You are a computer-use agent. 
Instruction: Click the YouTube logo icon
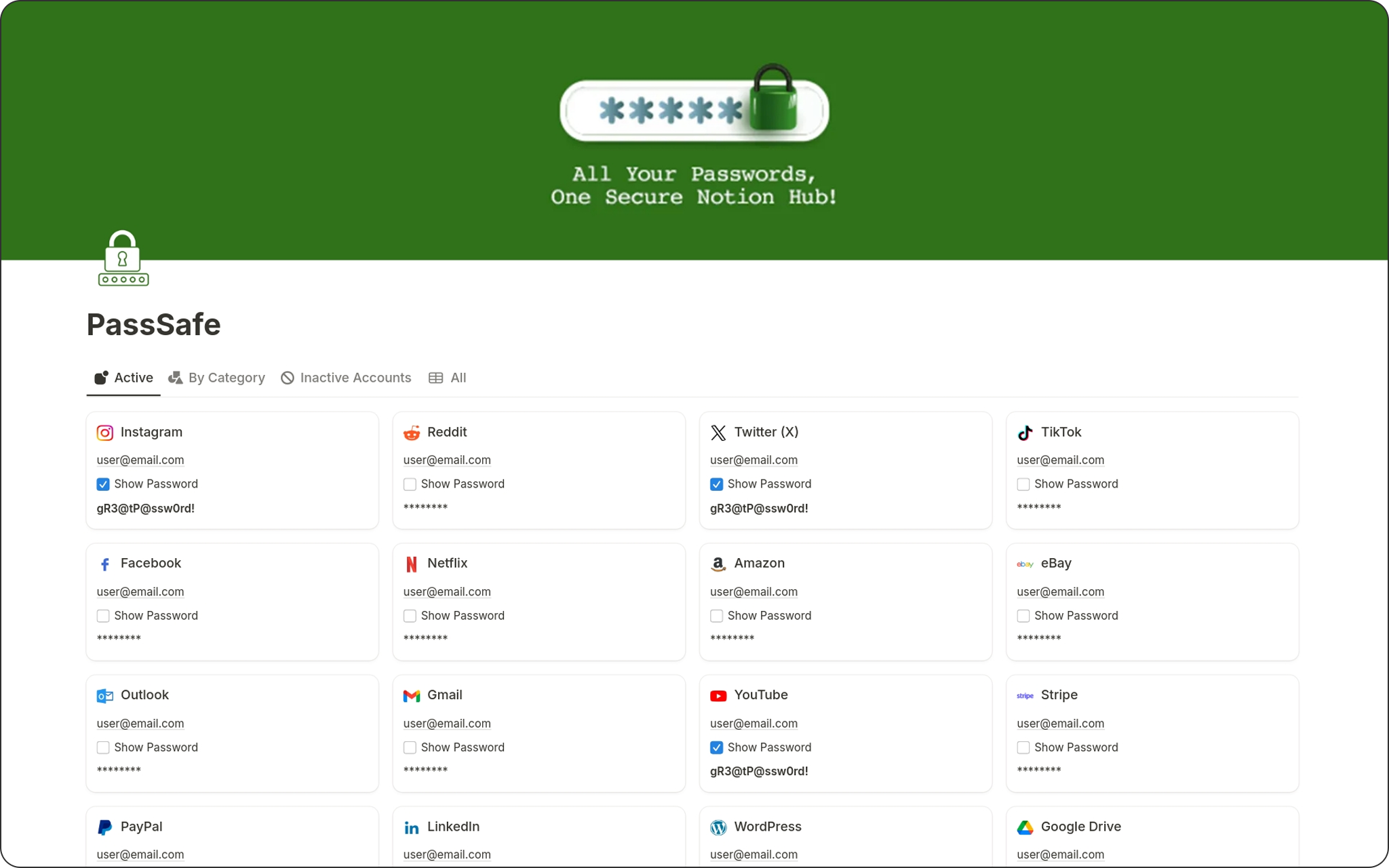718,696
